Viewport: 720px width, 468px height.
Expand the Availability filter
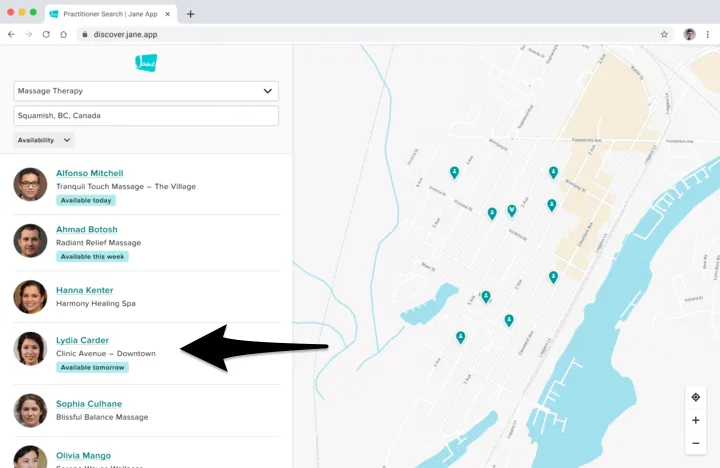(x=44, y=140)
